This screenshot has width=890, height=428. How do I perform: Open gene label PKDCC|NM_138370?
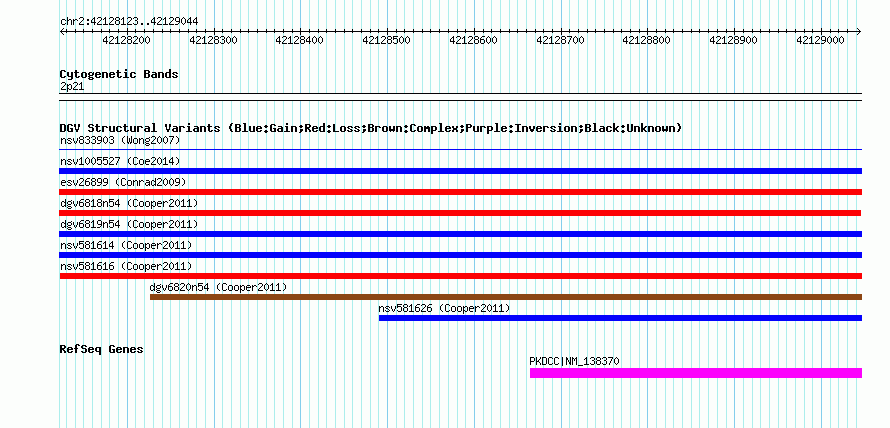[x=574, y=361]
